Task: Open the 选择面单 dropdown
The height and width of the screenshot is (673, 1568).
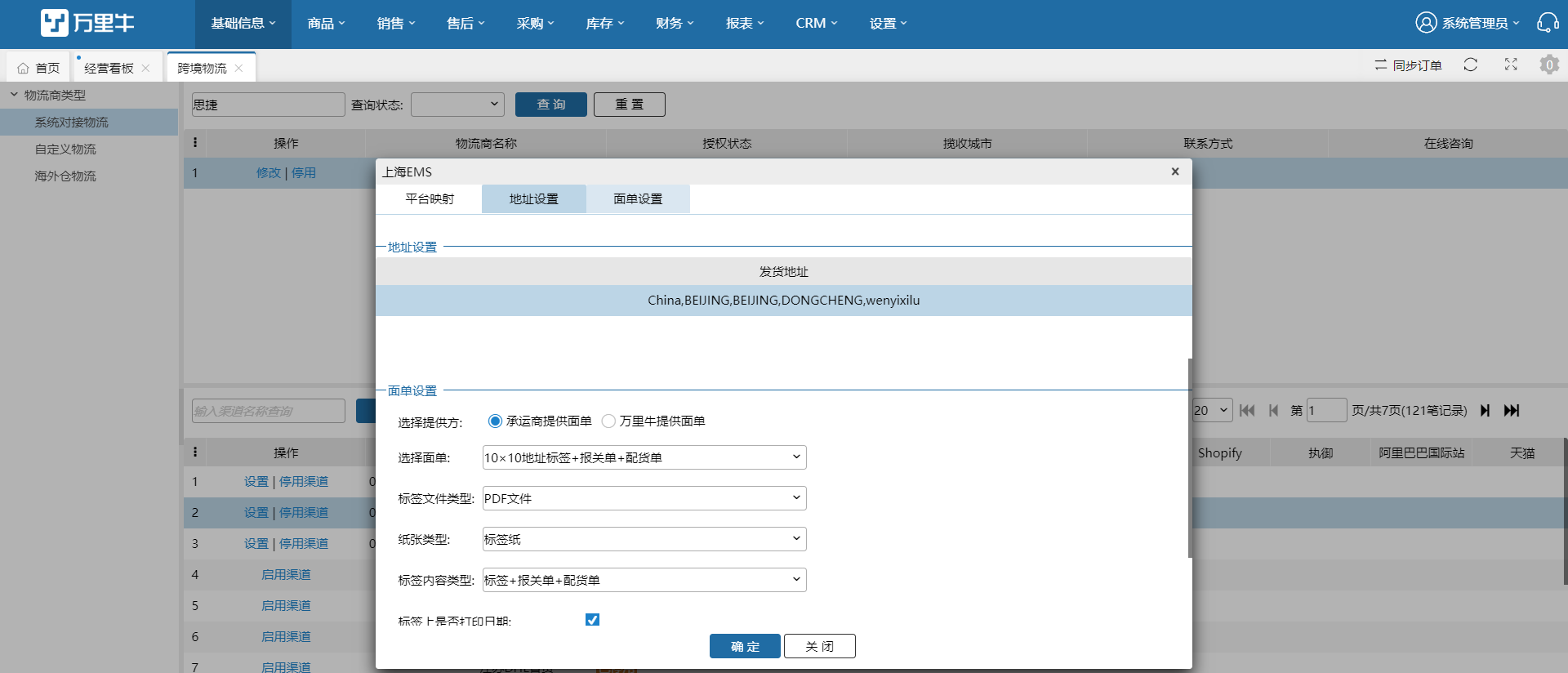Action: click(x=644, y=457)
